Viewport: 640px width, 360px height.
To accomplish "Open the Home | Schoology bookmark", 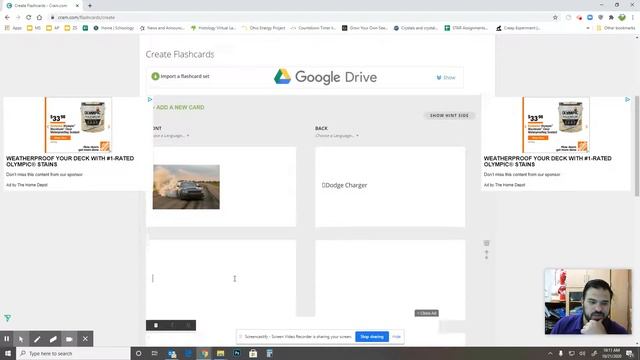I will 114,28.
